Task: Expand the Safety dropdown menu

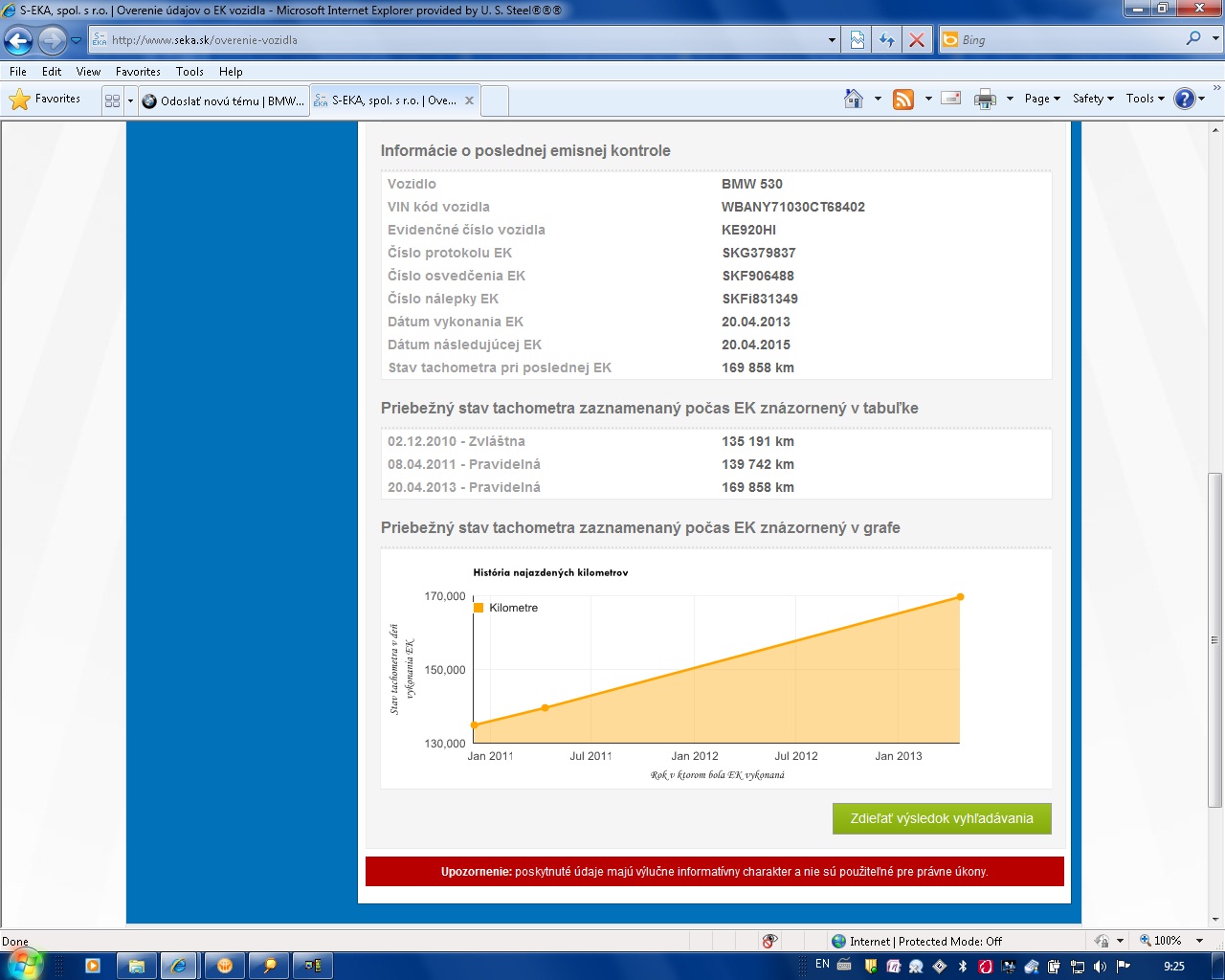Action: click(x=1093, y=99)
